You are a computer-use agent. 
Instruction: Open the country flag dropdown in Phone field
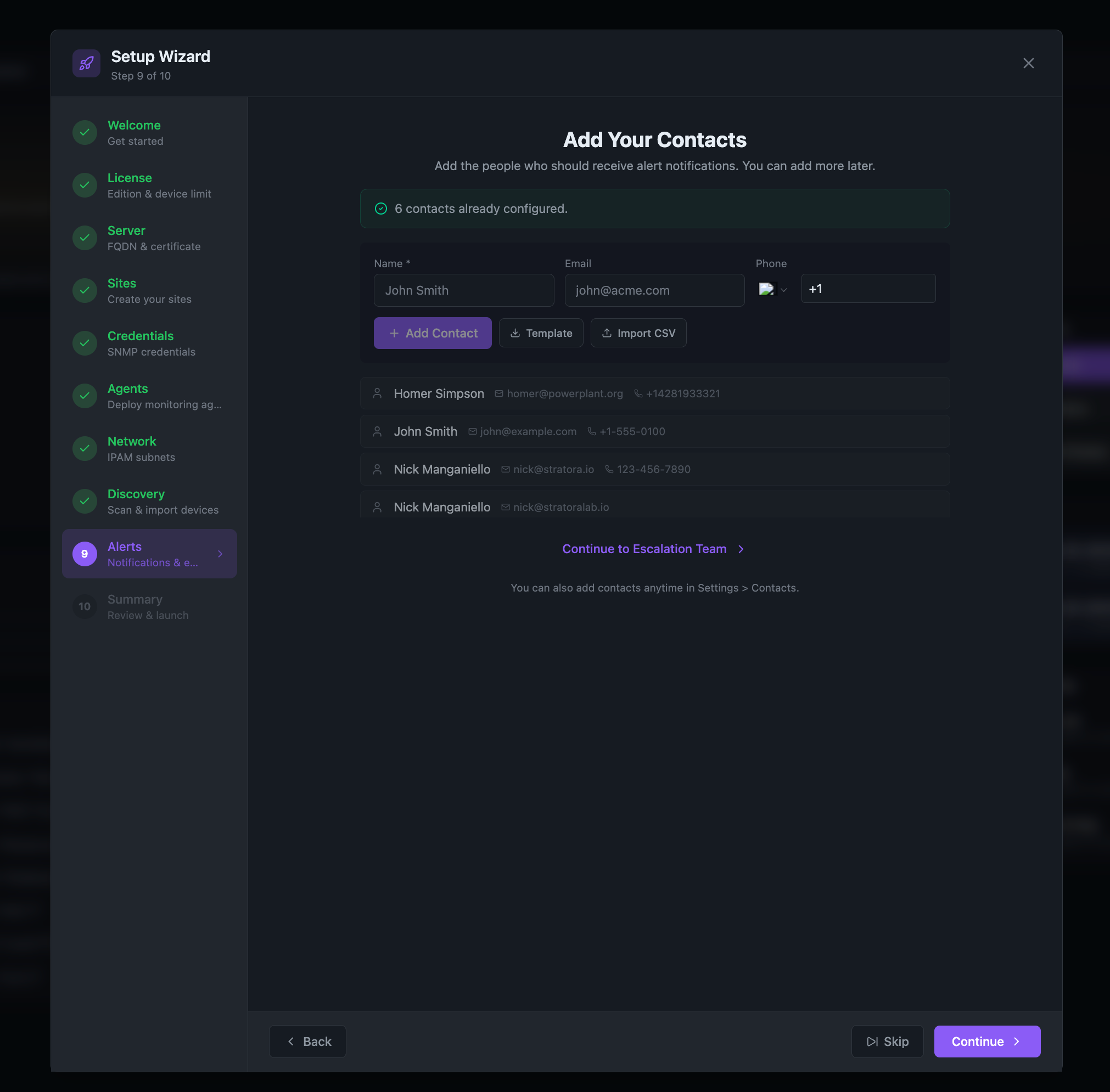pos(773,289)
